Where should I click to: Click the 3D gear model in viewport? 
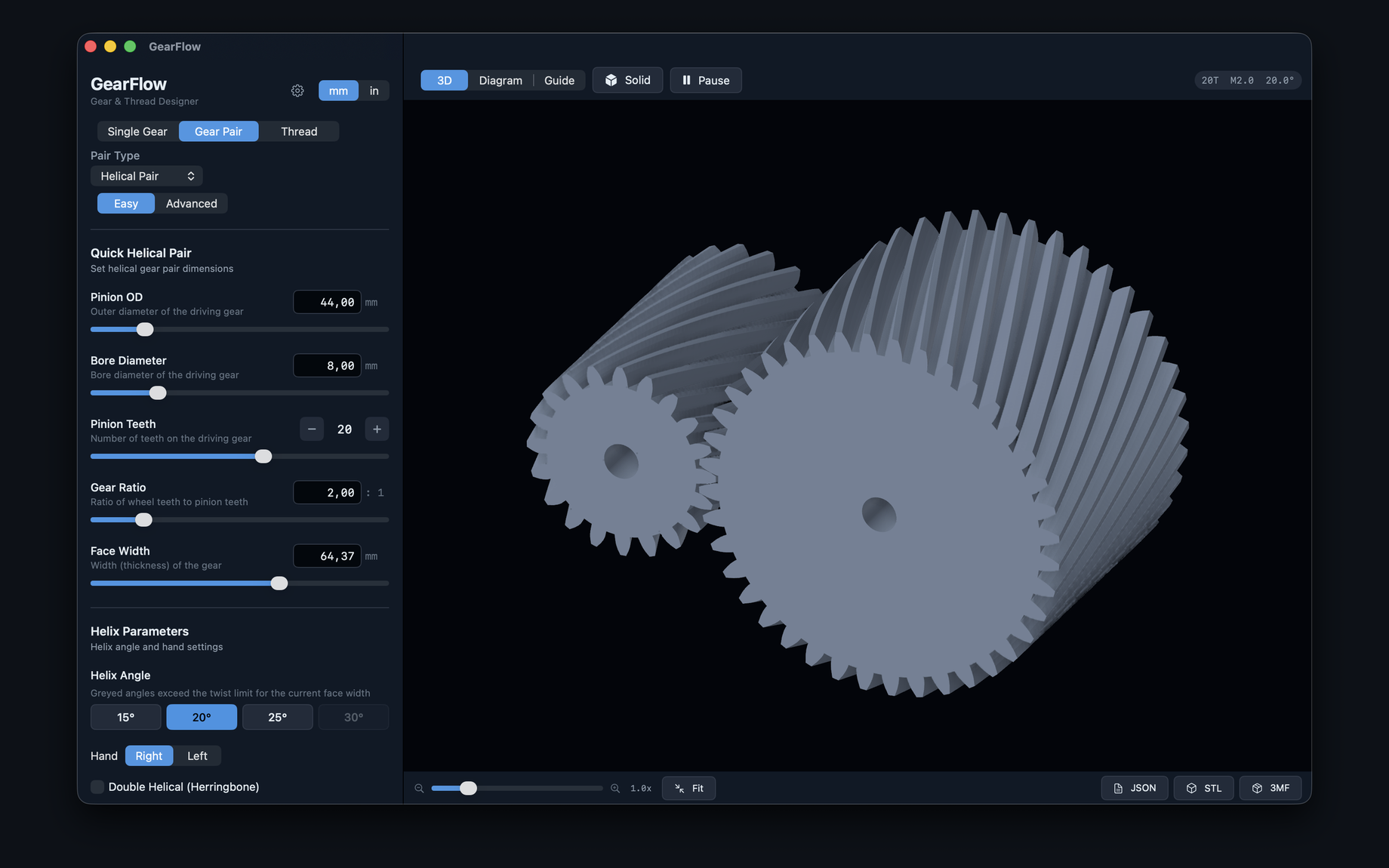pos(858,453)
